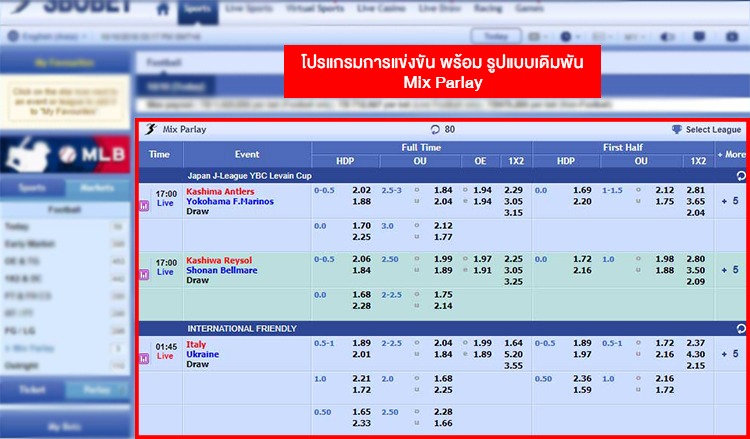This screenshot has height=439, width=750.
Task: Select 2.36 first-half handicap odds for Italy
Action: click(x=582, y=379)
